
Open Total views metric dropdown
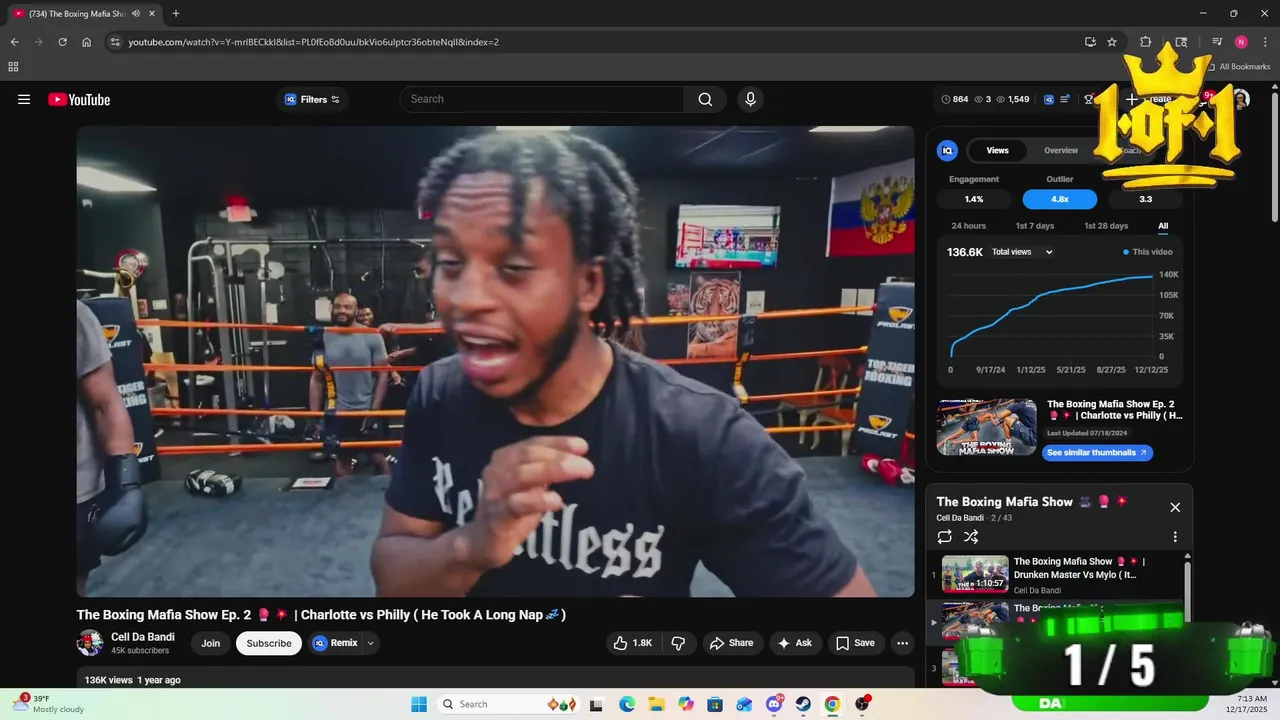(x=1022, y=252)
